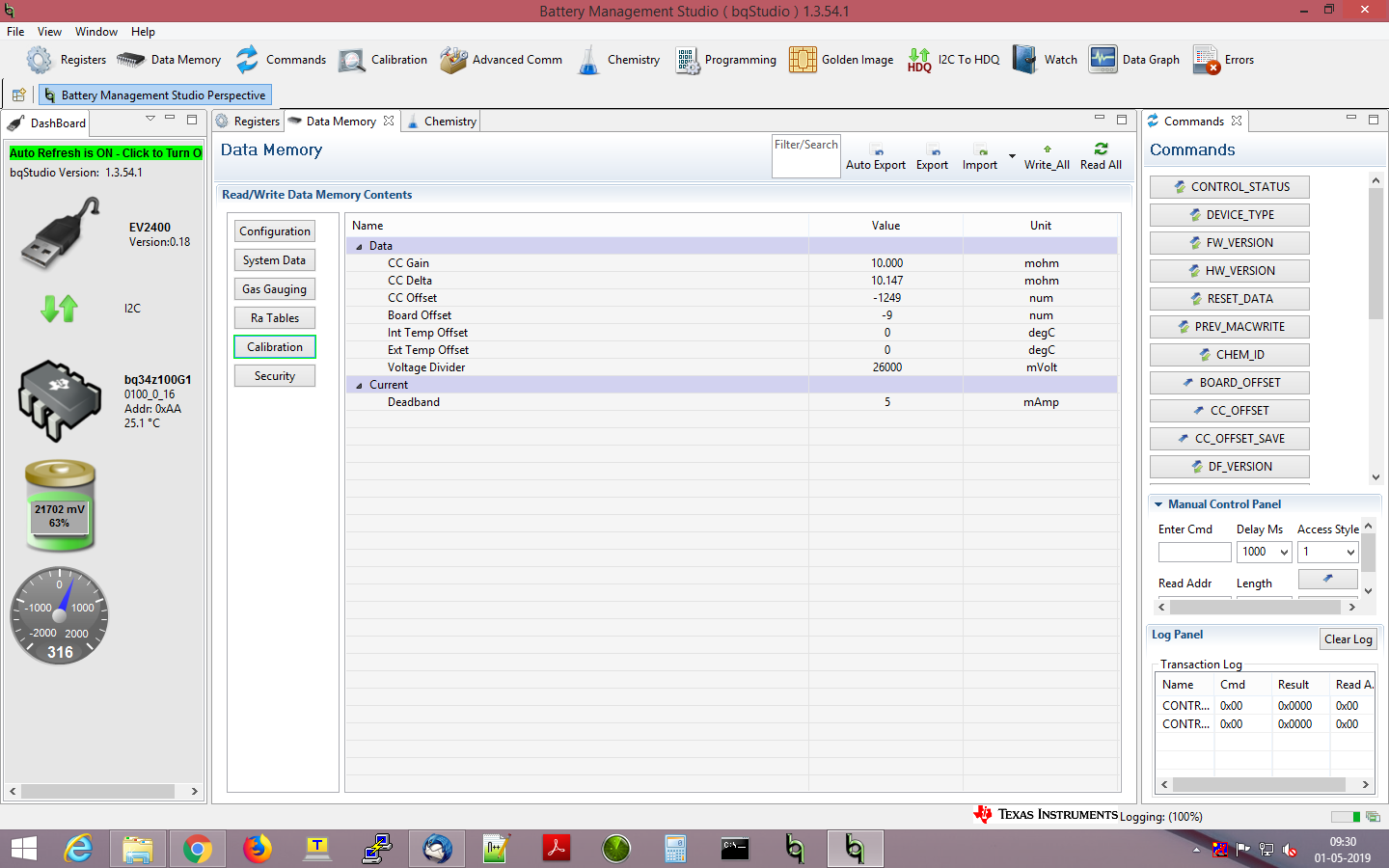Turn off Auto Refresh in the DashBoard

[105, 153]
